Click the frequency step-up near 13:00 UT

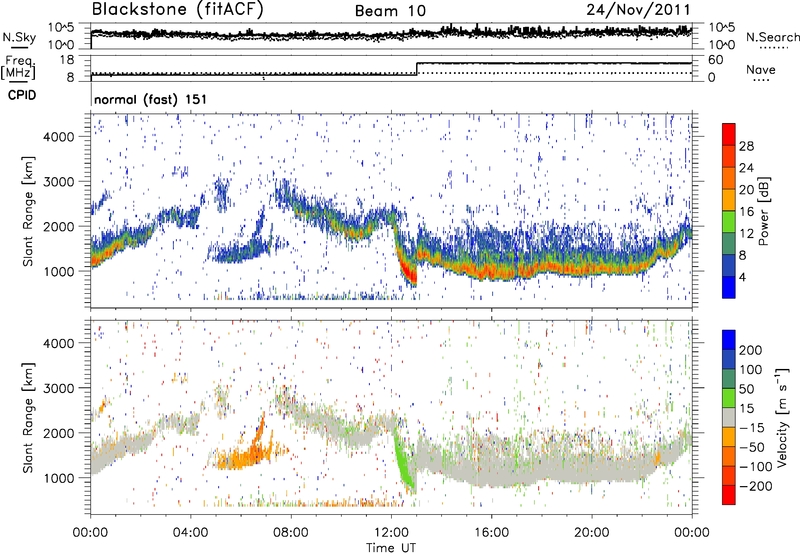(417, 68)
